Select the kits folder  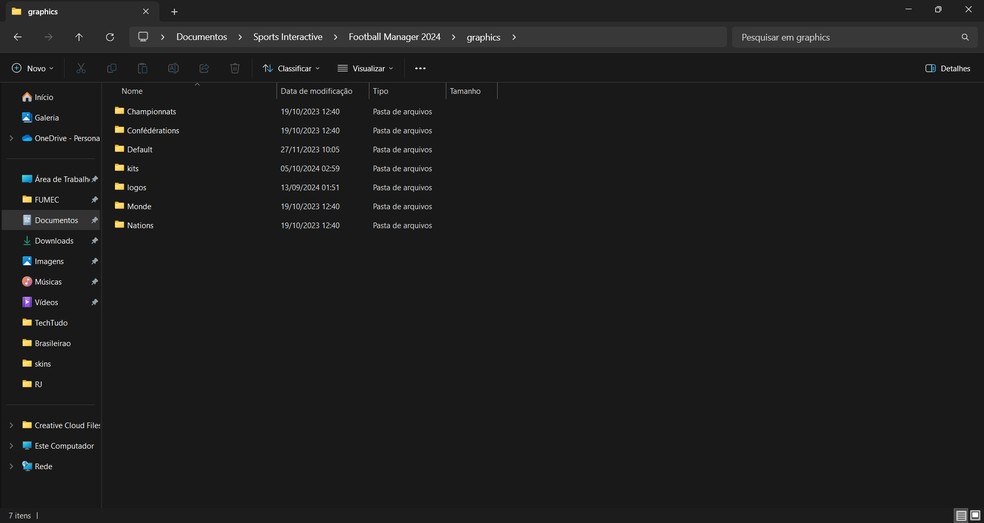coord(133,169)
